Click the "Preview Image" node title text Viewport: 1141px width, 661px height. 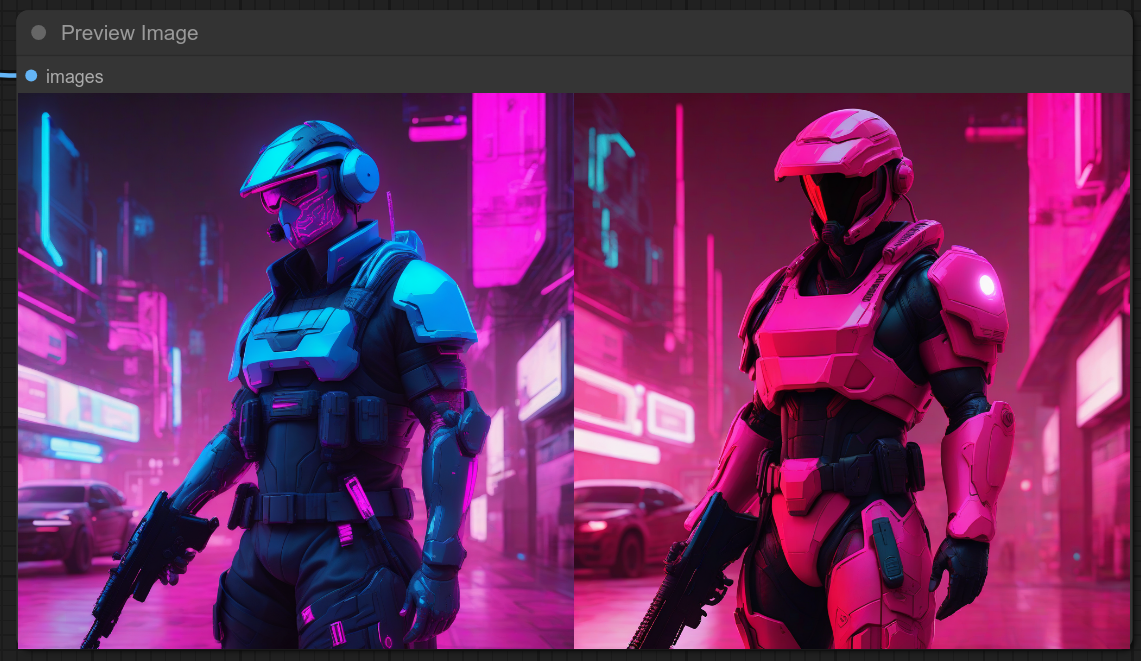pyautogui.click(x=129, y=33)
